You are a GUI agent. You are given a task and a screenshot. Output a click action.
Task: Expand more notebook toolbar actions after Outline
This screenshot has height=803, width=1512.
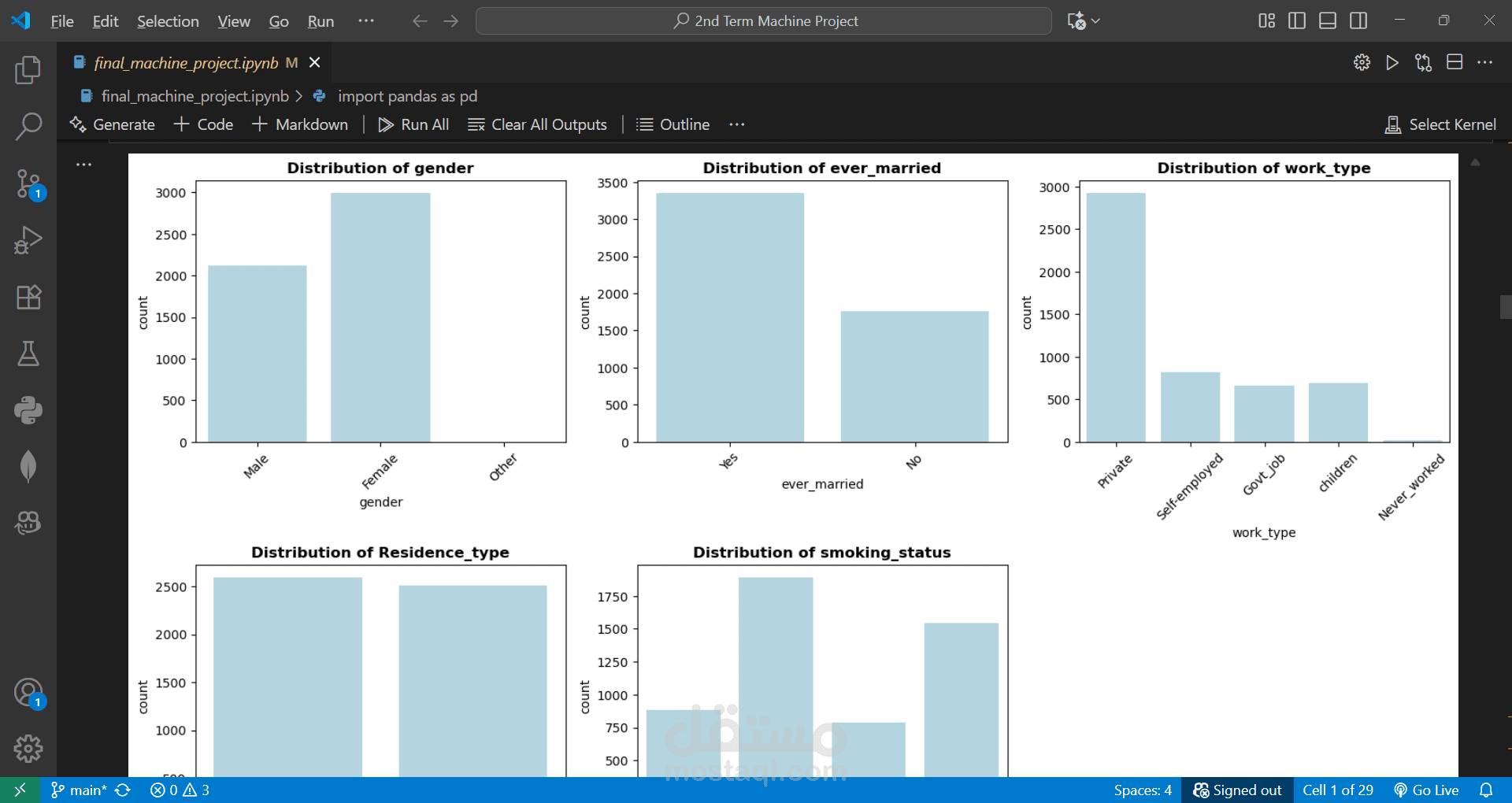pyautogui.click(x=737, y=124)
